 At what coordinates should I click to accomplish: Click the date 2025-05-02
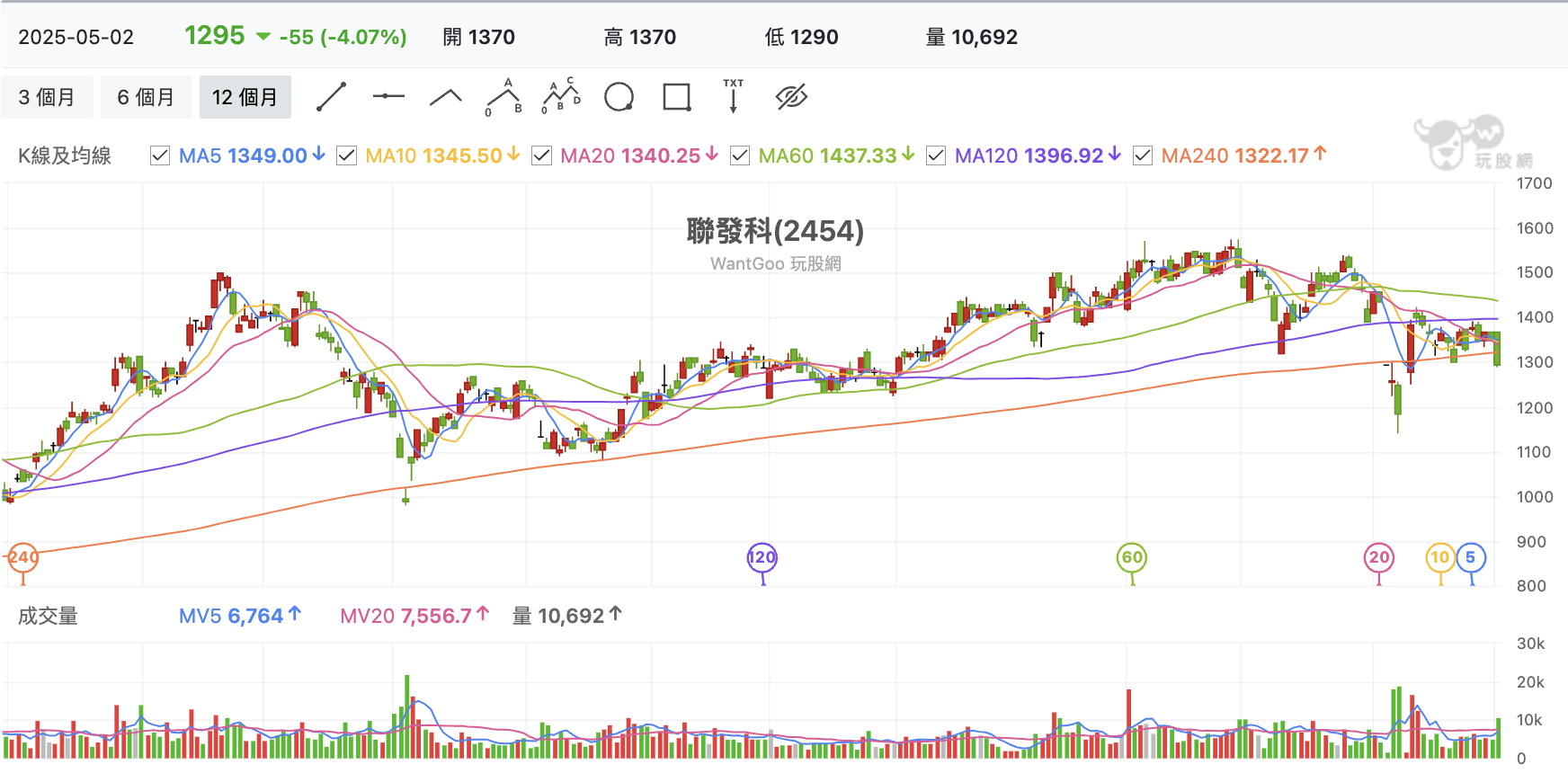(x=76, y=38)
